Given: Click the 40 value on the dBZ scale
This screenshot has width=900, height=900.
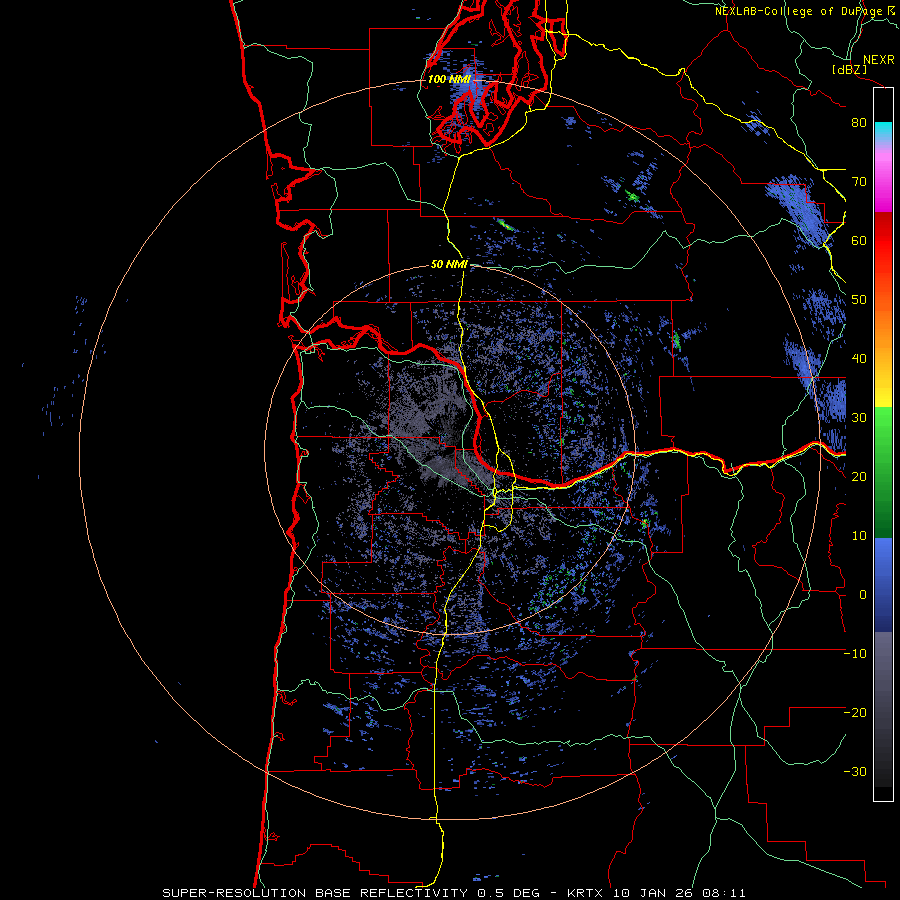Looking at the screenshot, I should [859, 359].
